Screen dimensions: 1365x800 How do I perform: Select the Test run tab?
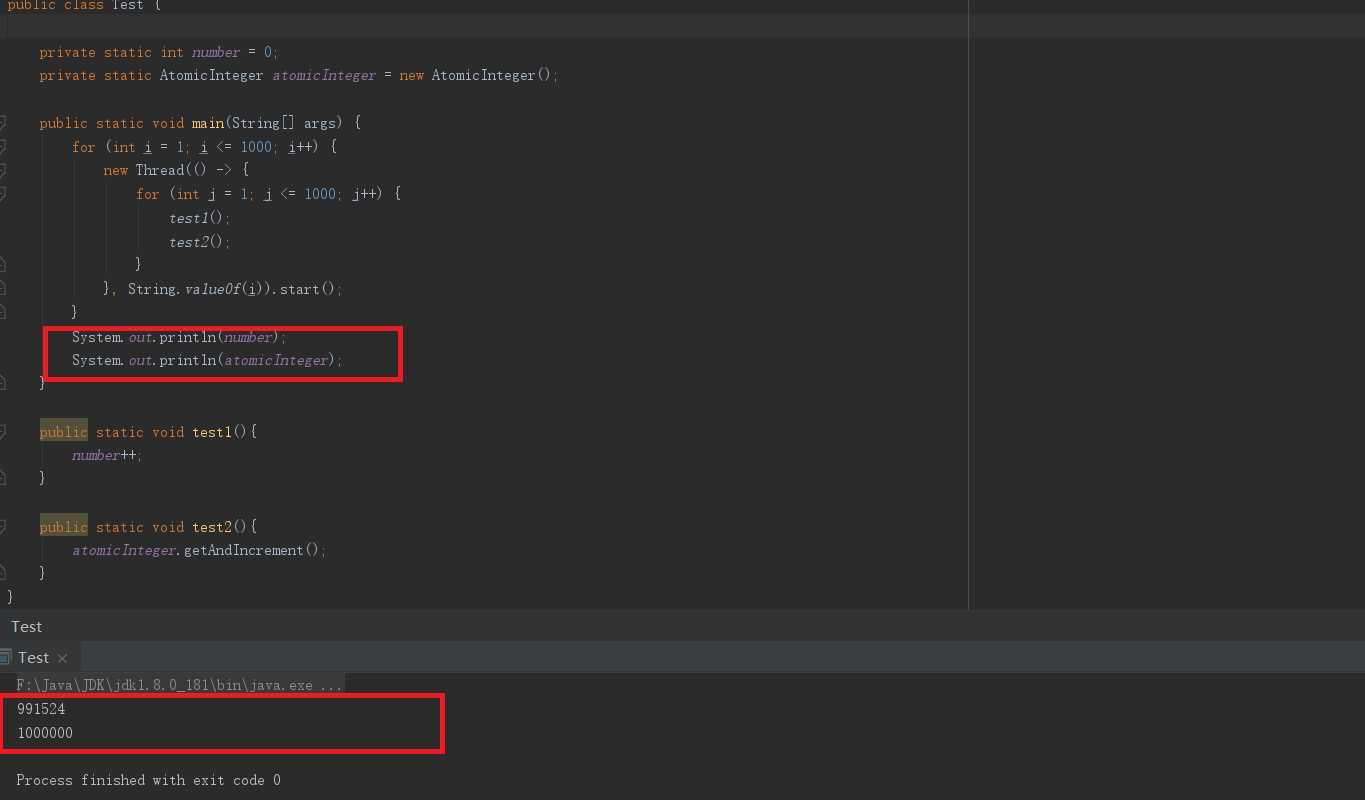33,658
